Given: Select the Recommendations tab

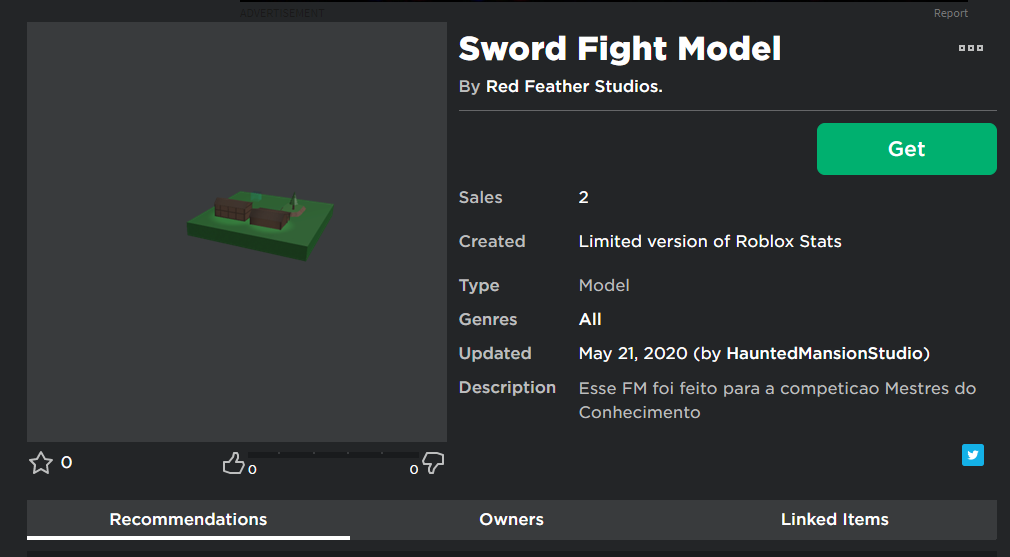Looking at the screenshot, I should coord(188,520).
